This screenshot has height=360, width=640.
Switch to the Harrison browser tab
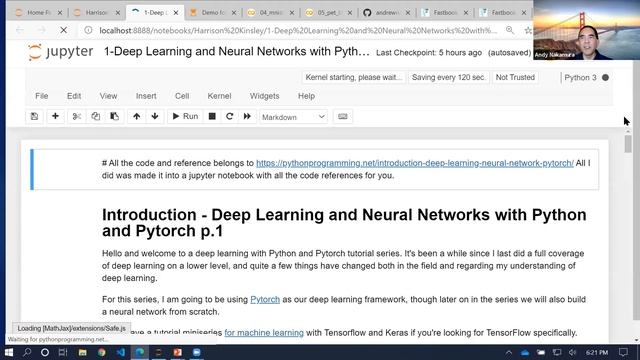[96, 13]
